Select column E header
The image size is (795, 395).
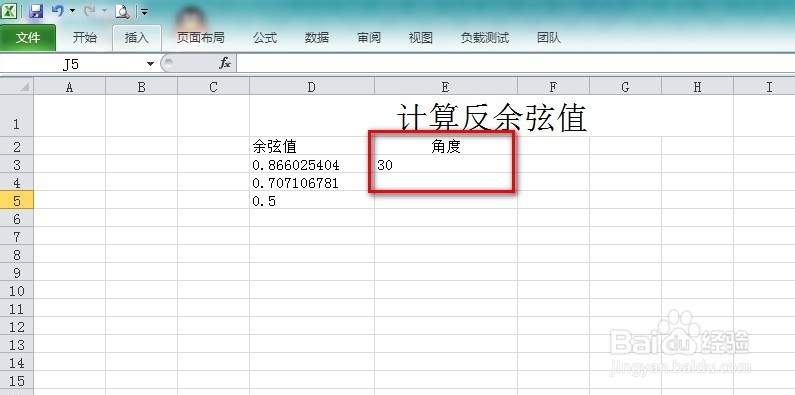tap(446, 87)
